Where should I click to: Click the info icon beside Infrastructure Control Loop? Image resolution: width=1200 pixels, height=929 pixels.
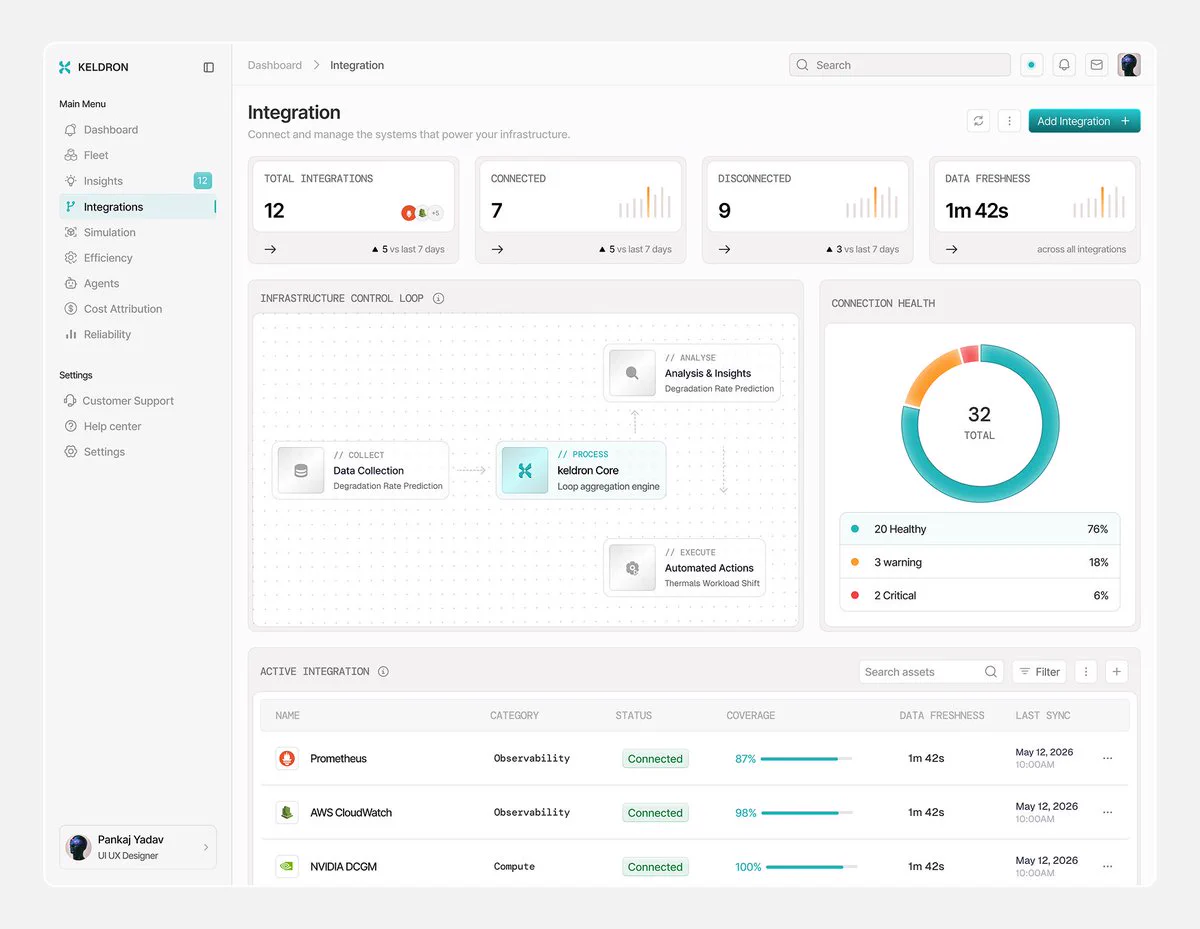438,298
